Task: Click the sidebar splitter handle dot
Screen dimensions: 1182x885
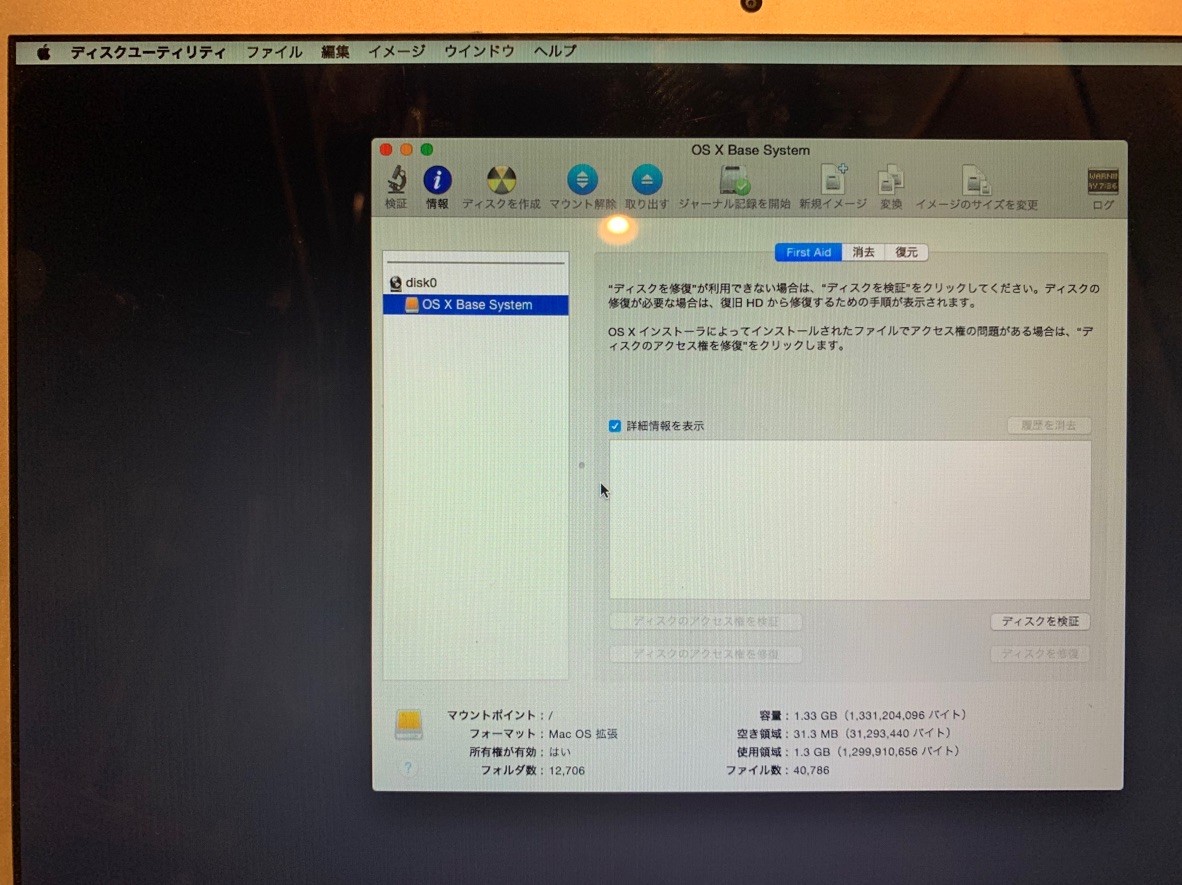Action: pos(581,465)
